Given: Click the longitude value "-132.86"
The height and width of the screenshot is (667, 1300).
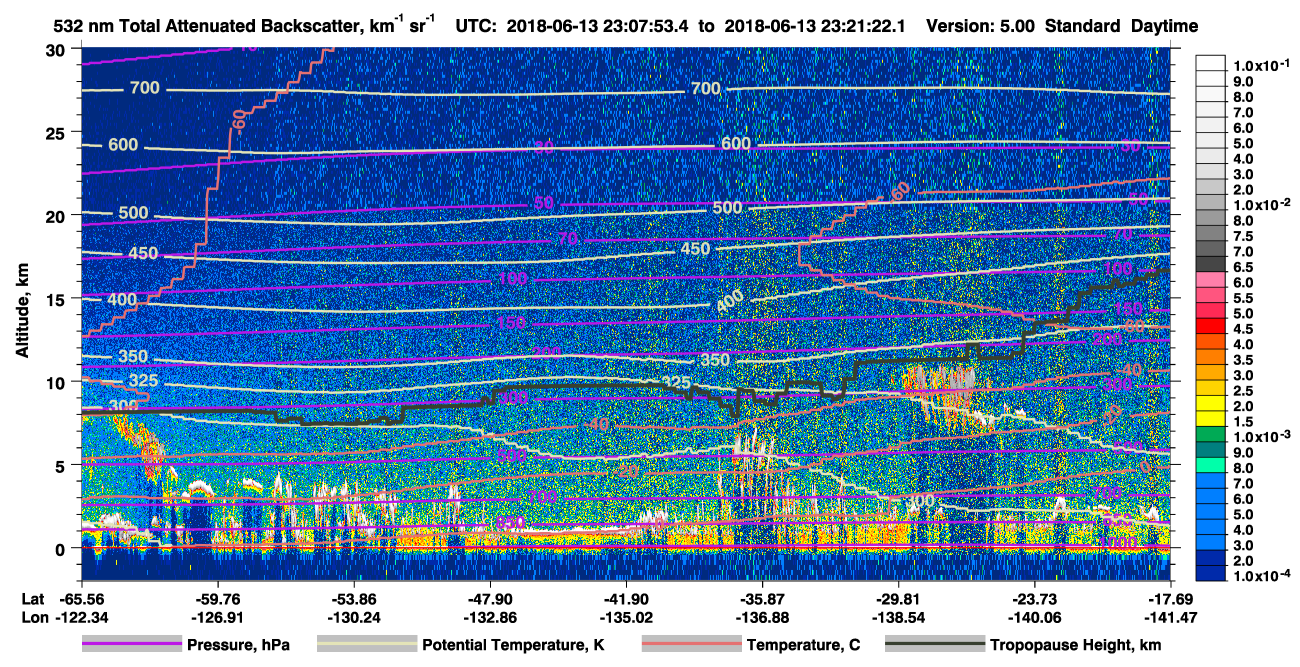Looking at the screenshot, I should (x=489, y=617).
